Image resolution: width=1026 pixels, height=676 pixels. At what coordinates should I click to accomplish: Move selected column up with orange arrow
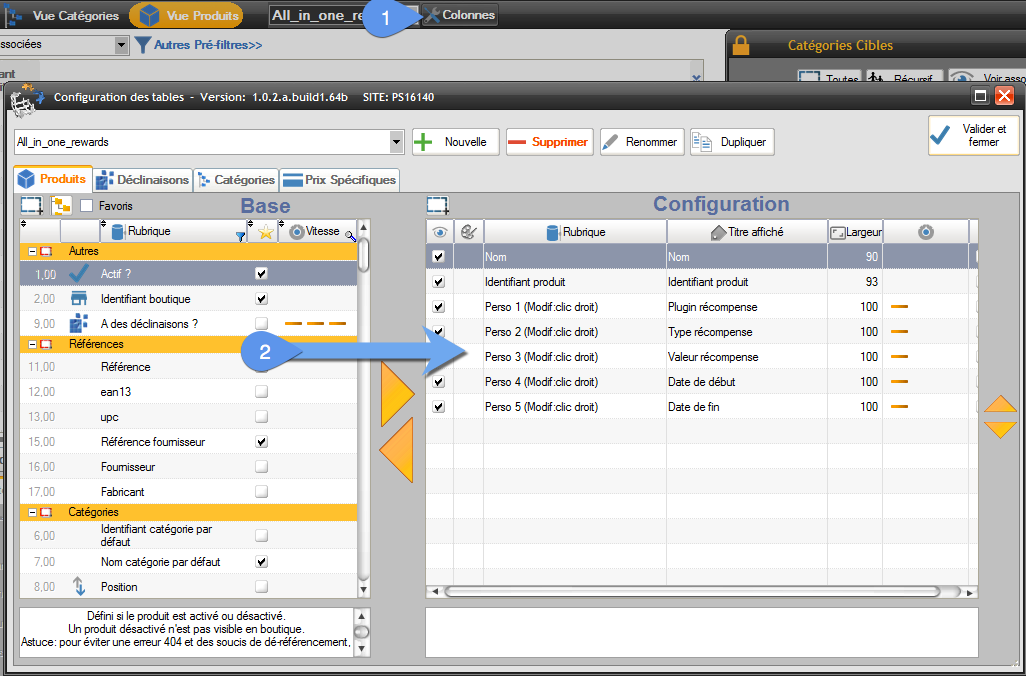[x=1000, y=404]
